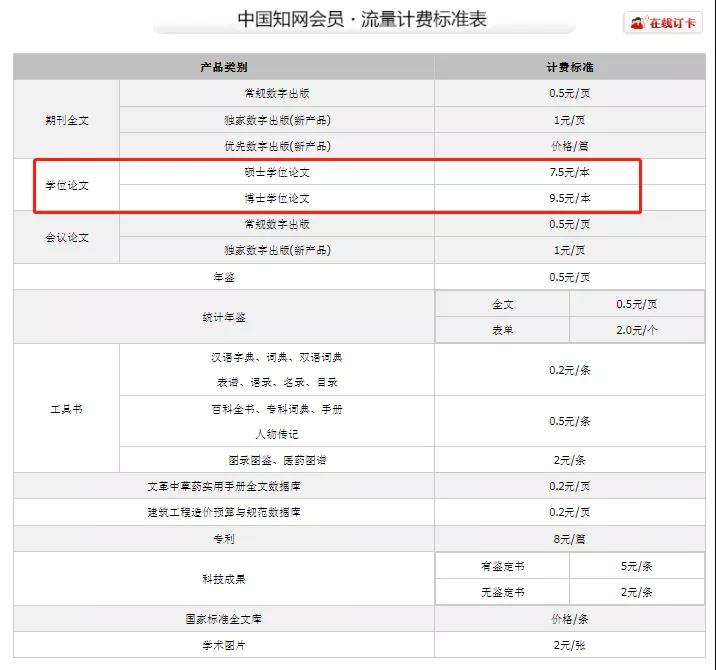Click the 在线订卡 button

click(663, 22)
